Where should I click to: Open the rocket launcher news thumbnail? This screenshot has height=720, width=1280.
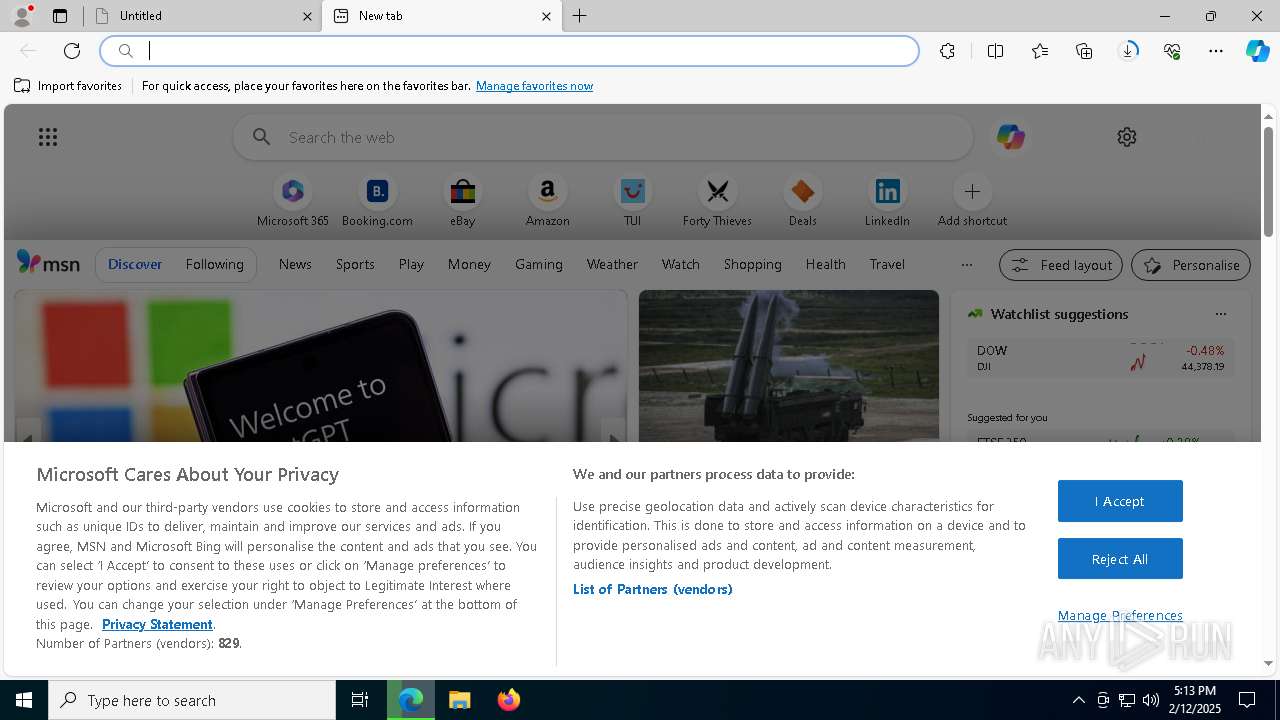point(789,366)
